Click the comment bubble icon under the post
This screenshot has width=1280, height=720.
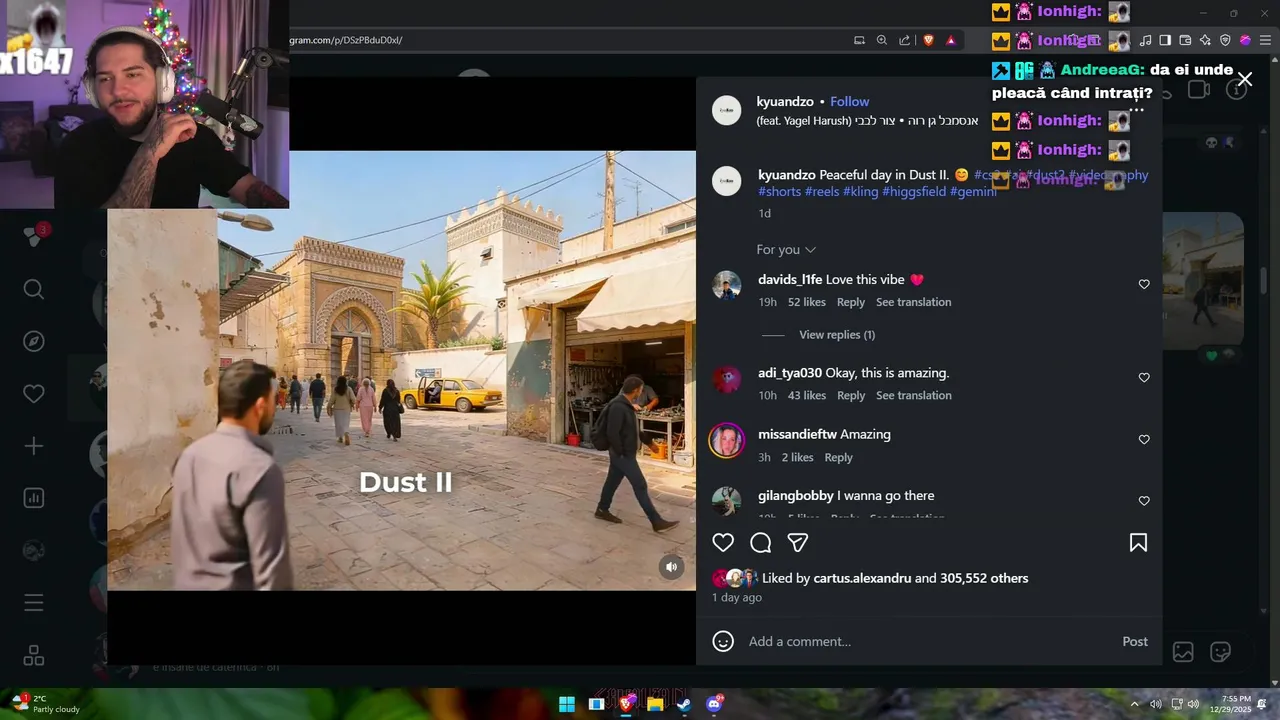[761, 543]
